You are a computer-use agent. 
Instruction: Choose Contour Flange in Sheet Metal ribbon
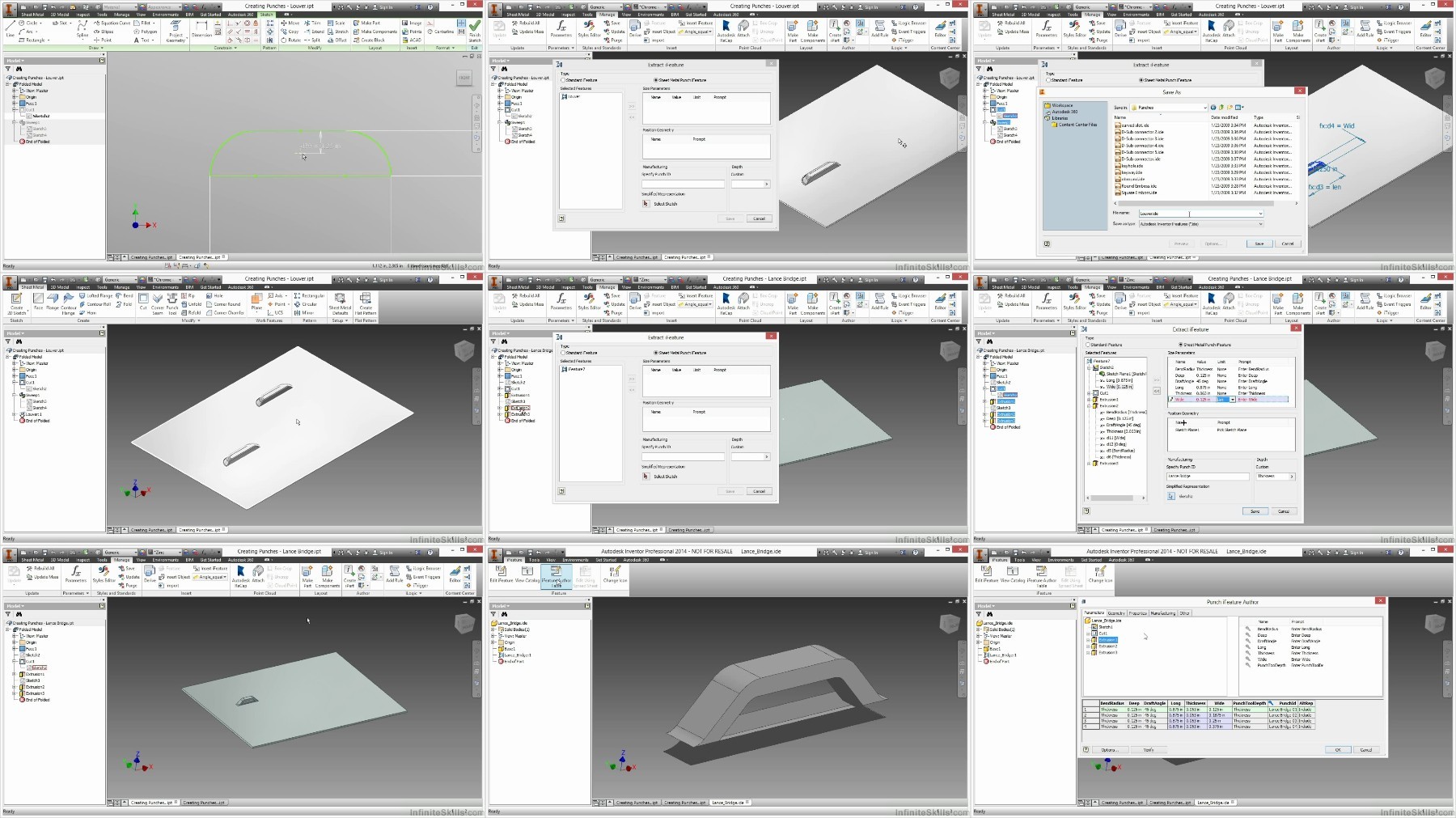(68, 303)
